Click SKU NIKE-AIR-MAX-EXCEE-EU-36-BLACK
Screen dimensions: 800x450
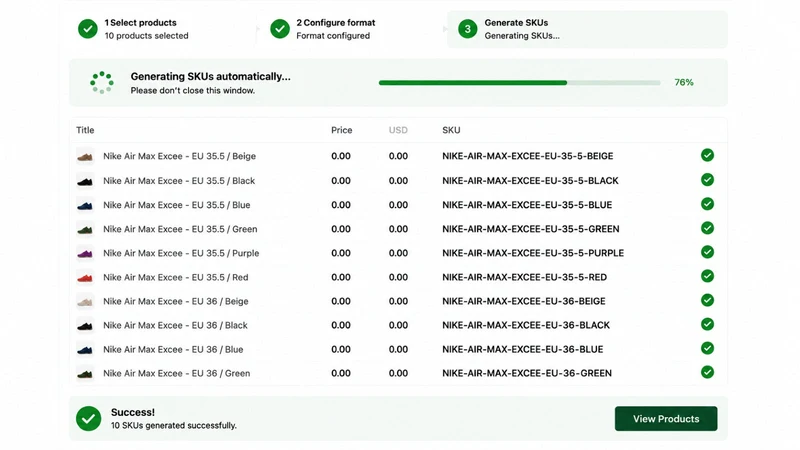(x=526, y=326)
